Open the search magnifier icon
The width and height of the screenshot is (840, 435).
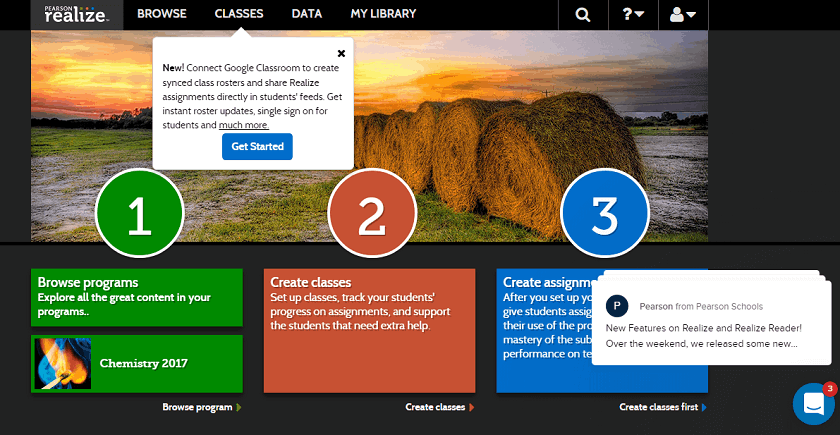582,14
